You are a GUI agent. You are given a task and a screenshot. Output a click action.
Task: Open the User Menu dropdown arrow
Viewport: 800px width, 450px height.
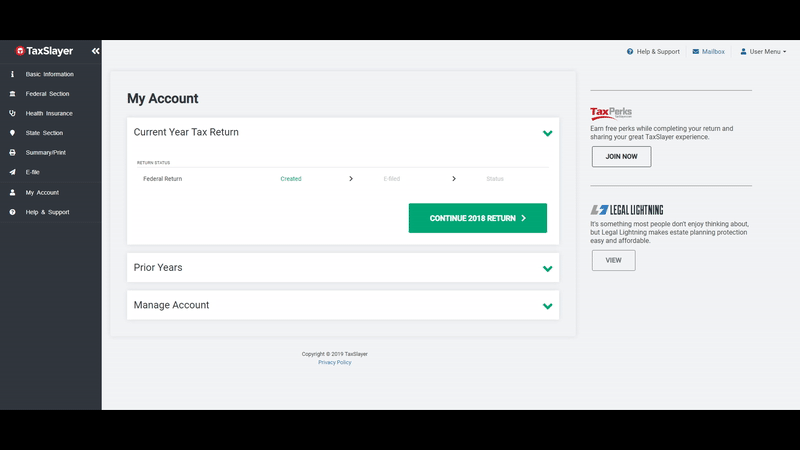(x=784, y=52)
